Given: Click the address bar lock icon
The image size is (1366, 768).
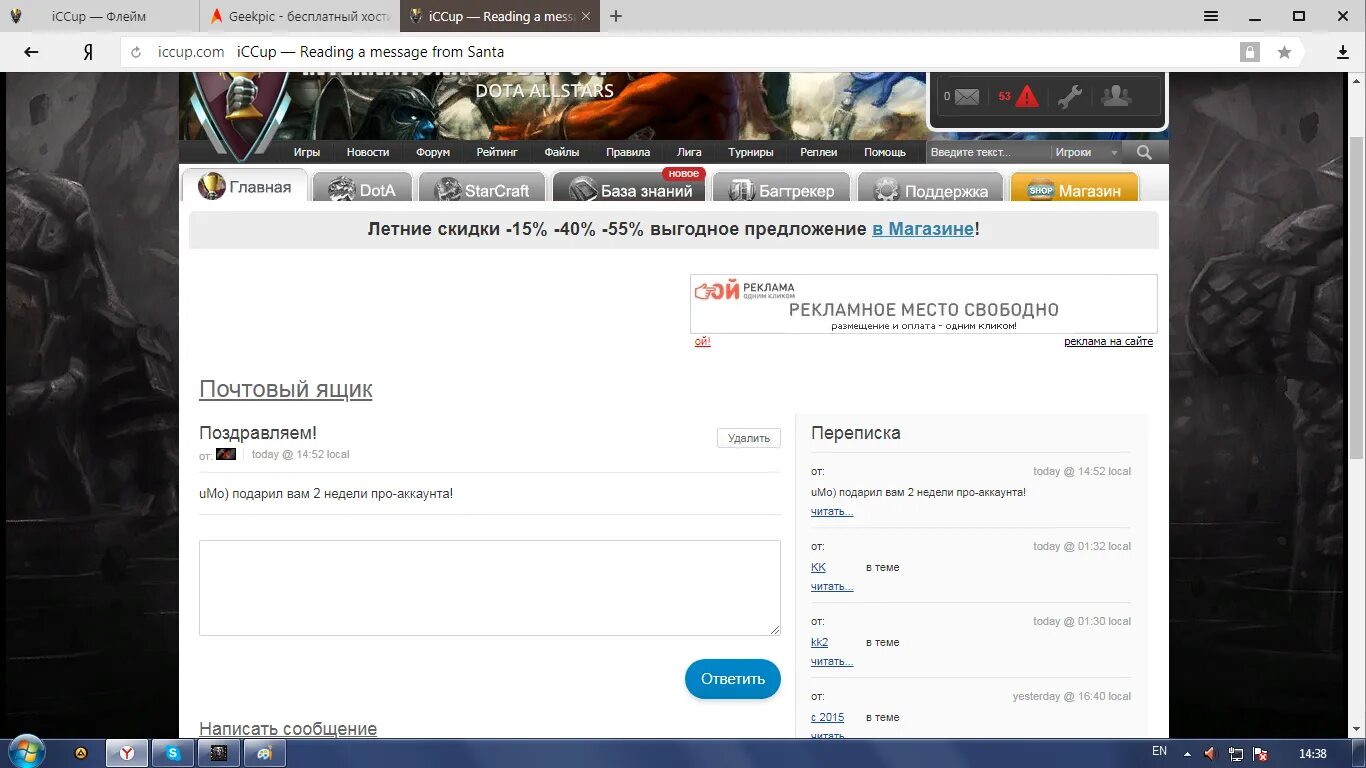Looking at the screenshot, I should click(1249, 52).
